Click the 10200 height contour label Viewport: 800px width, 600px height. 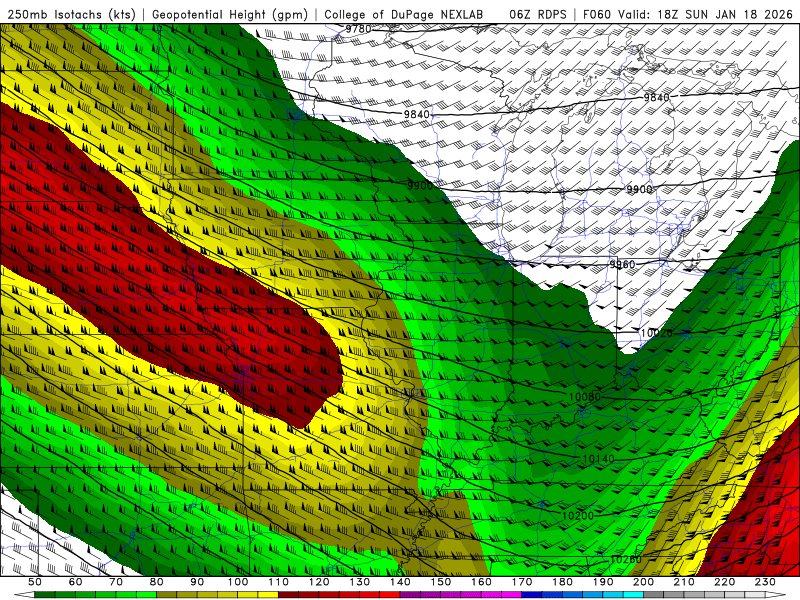point(578,515)
